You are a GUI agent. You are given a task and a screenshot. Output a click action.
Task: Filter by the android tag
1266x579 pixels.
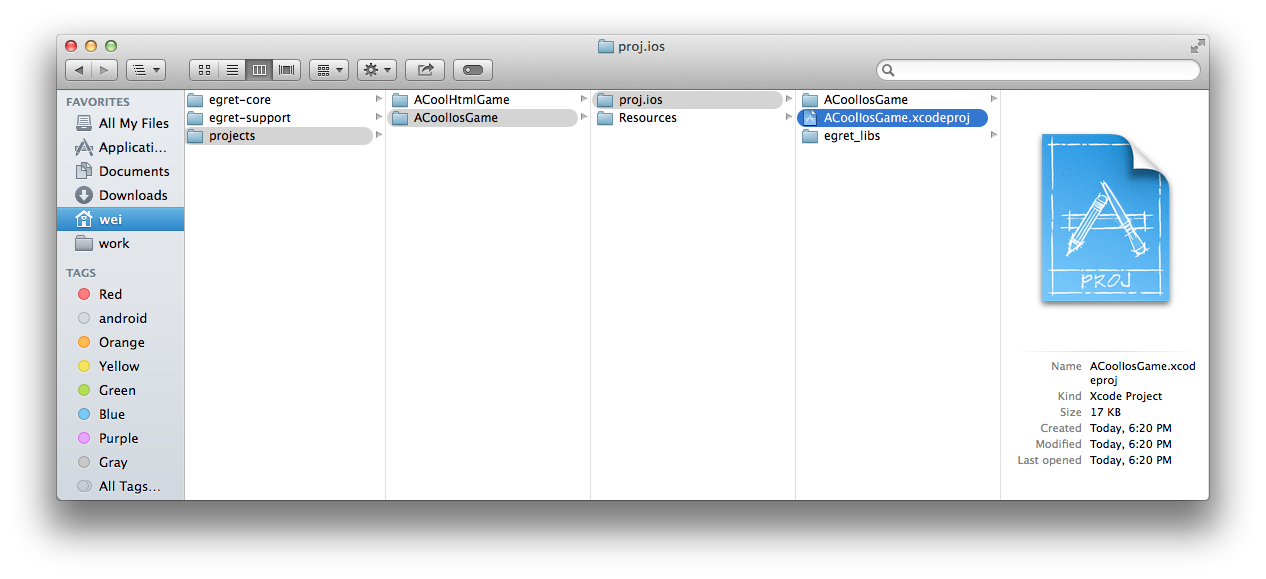click(121, 318)
